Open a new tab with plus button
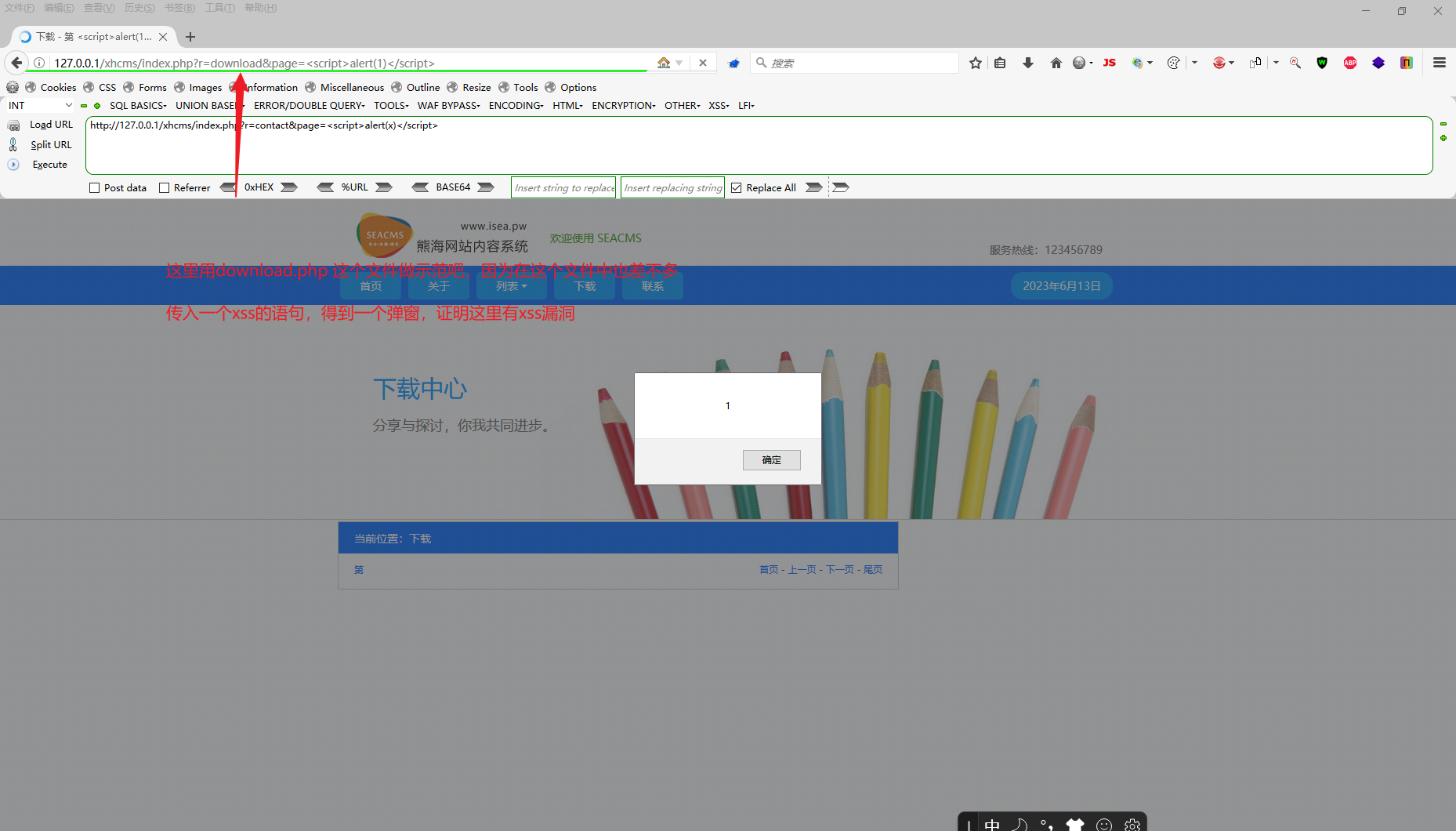Viewport: 1456px width, 831px height. click(190, 37)
